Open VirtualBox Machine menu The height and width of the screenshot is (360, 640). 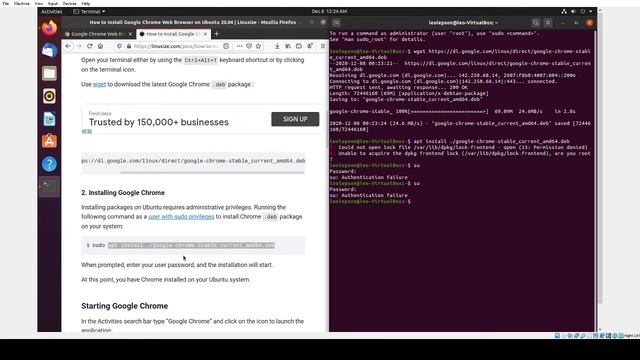click(x=22, y=3)
